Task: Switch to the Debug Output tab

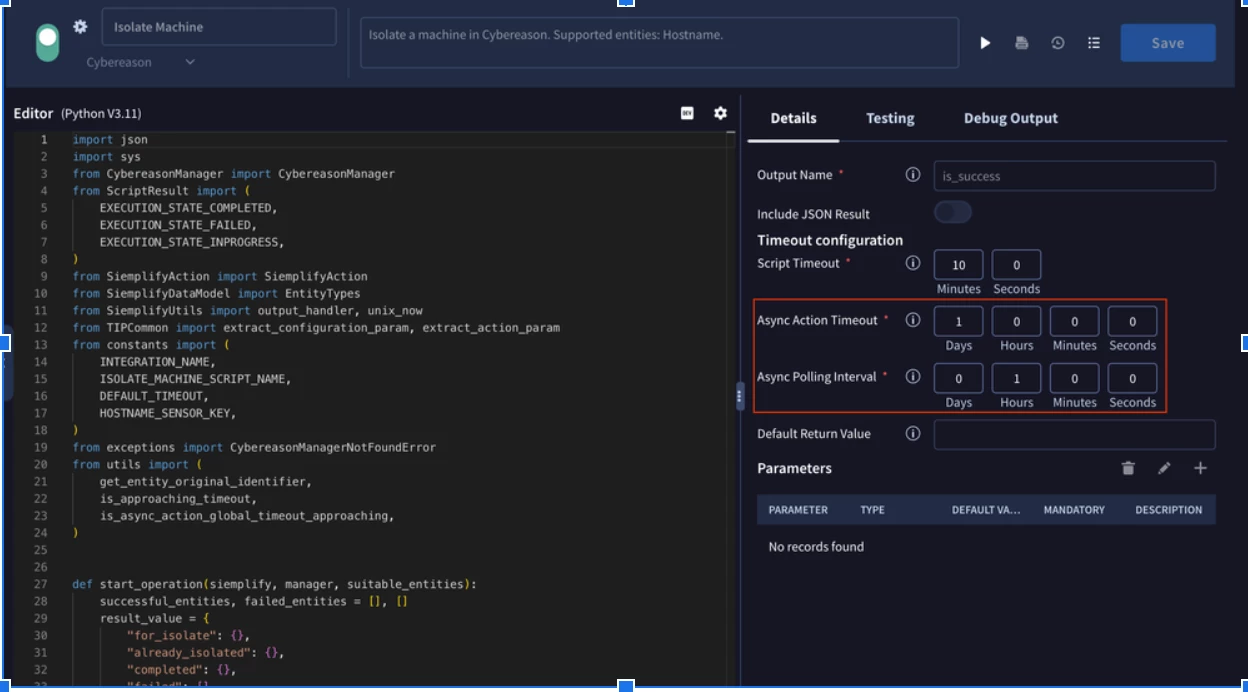Action: click(x=1010, y=118)
